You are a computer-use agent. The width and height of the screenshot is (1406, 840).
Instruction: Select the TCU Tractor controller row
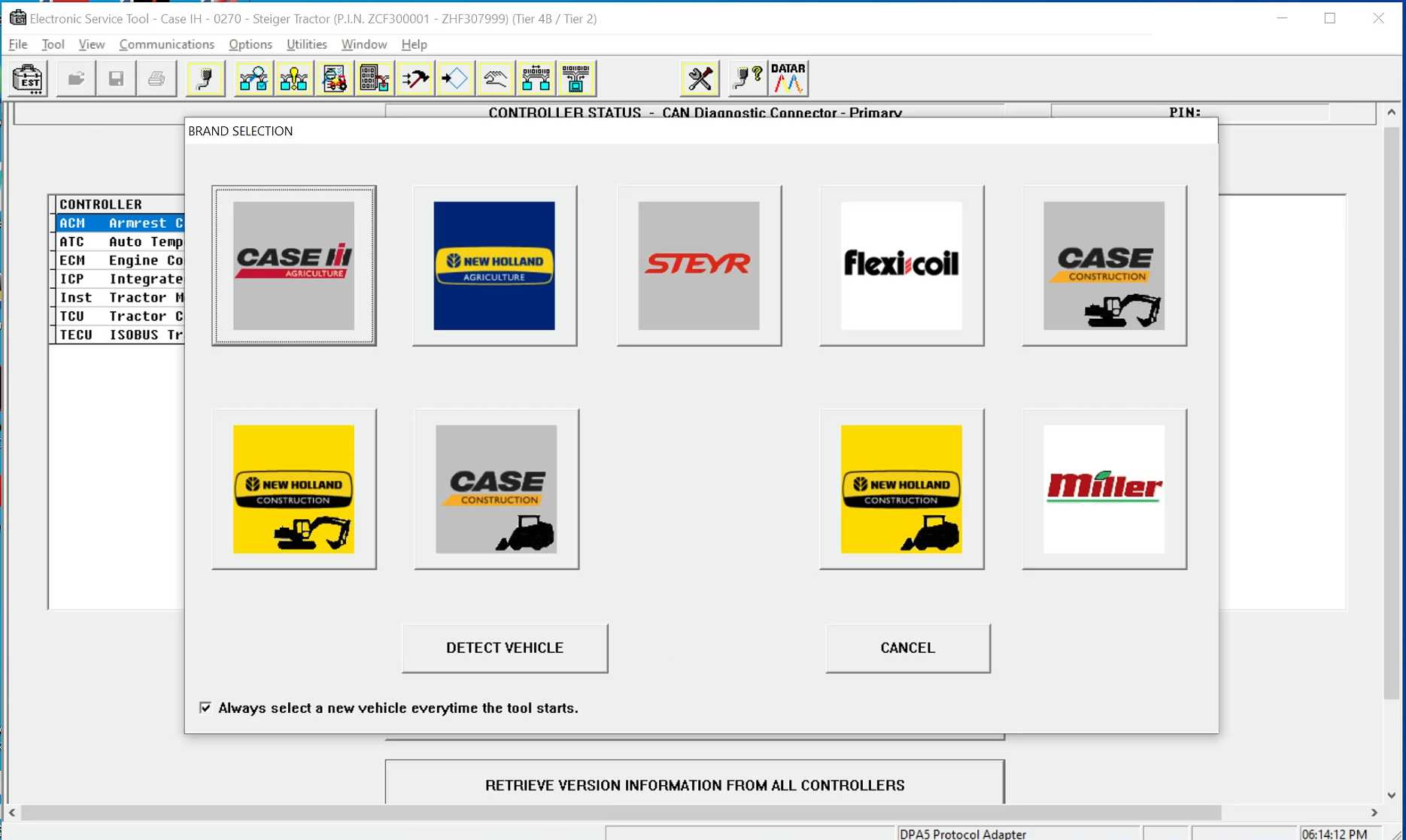pos(120,316)
